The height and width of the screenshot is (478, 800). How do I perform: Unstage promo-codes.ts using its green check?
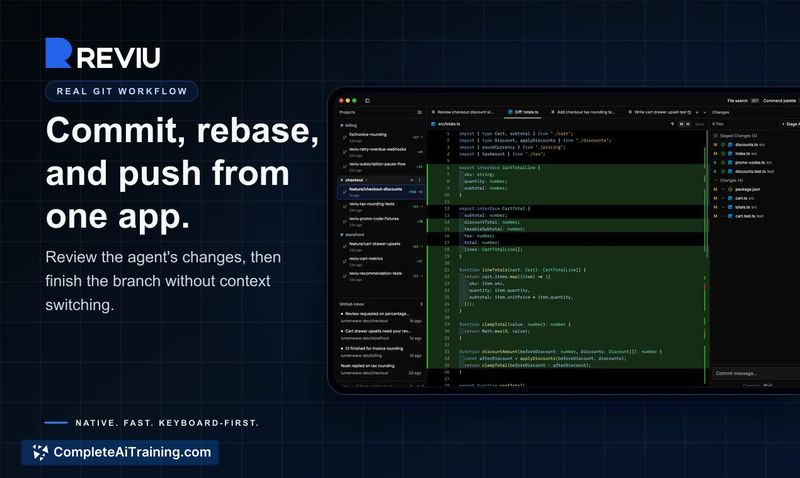coord(723,163)
